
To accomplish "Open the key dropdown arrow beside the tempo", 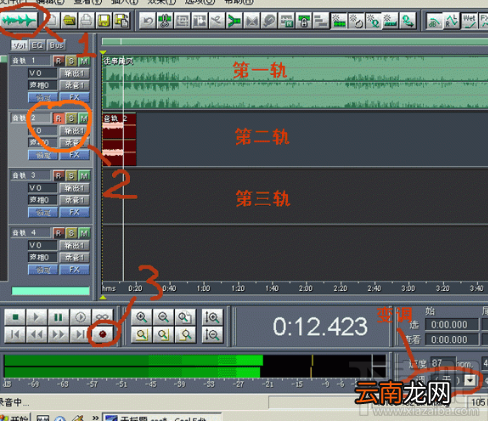I will click(470, 380).
